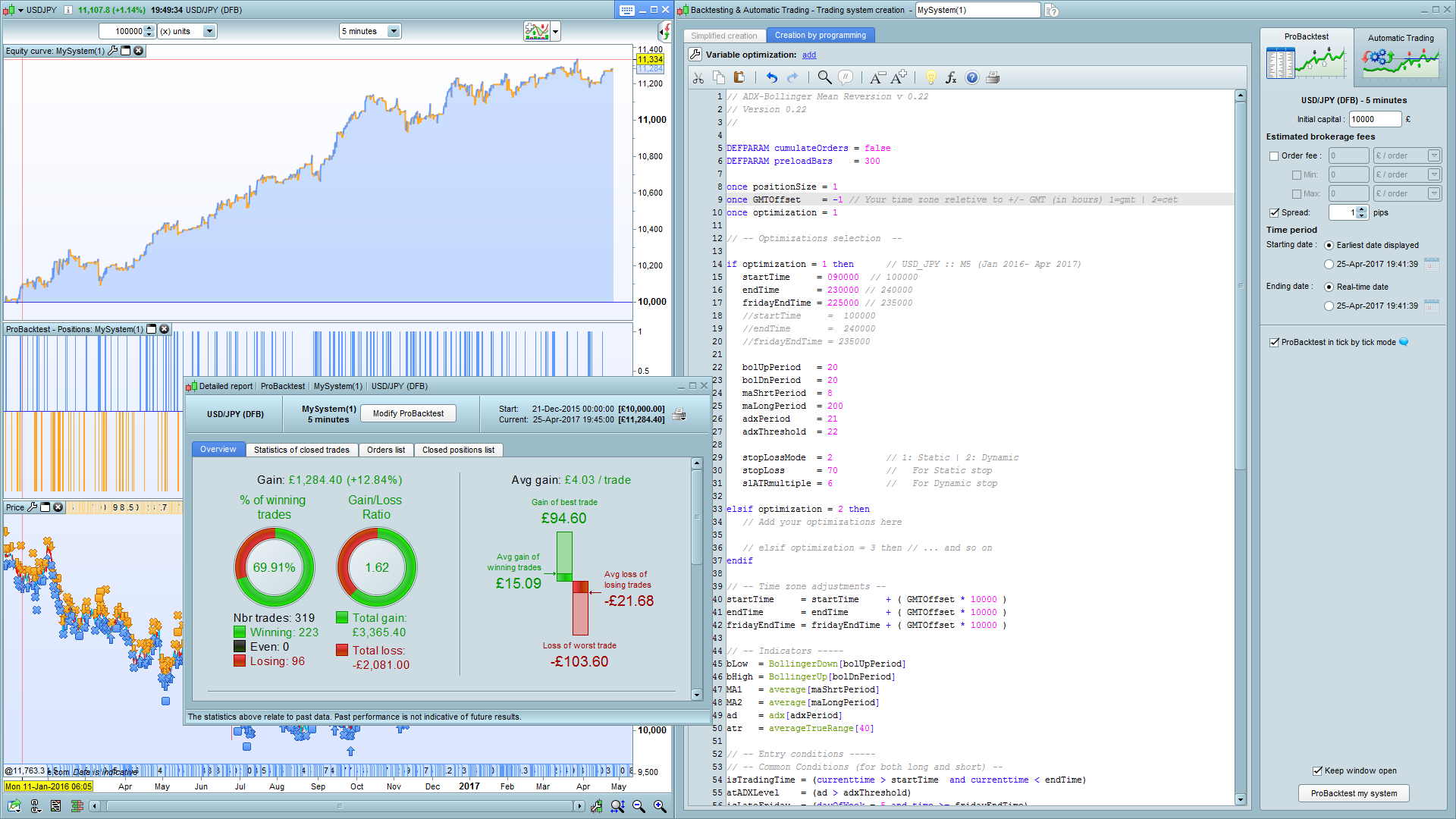1456x819 pixels.
Task: Uncheck ProBacktest in tick by tick mode
Action: point(1274,343)
